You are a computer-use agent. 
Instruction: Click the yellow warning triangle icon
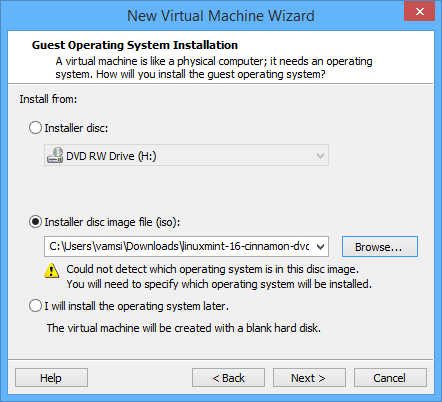(52, 270)
